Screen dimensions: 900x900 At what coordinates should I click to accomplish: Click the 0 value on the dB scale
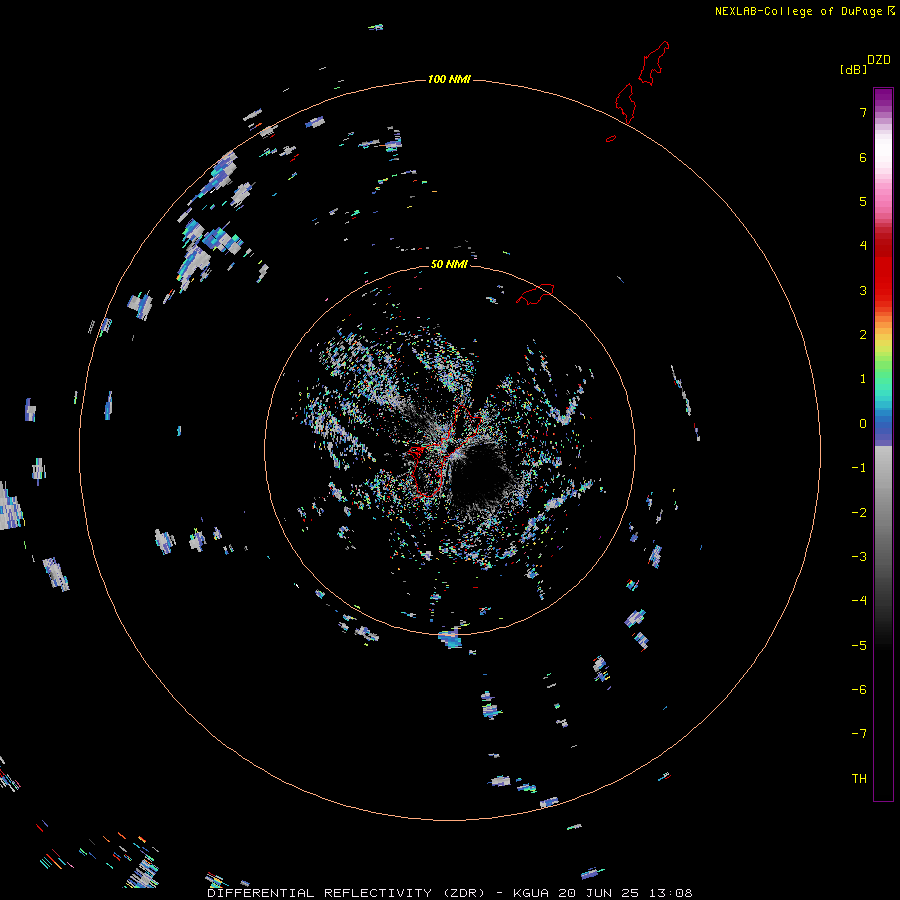pos(862,424)
